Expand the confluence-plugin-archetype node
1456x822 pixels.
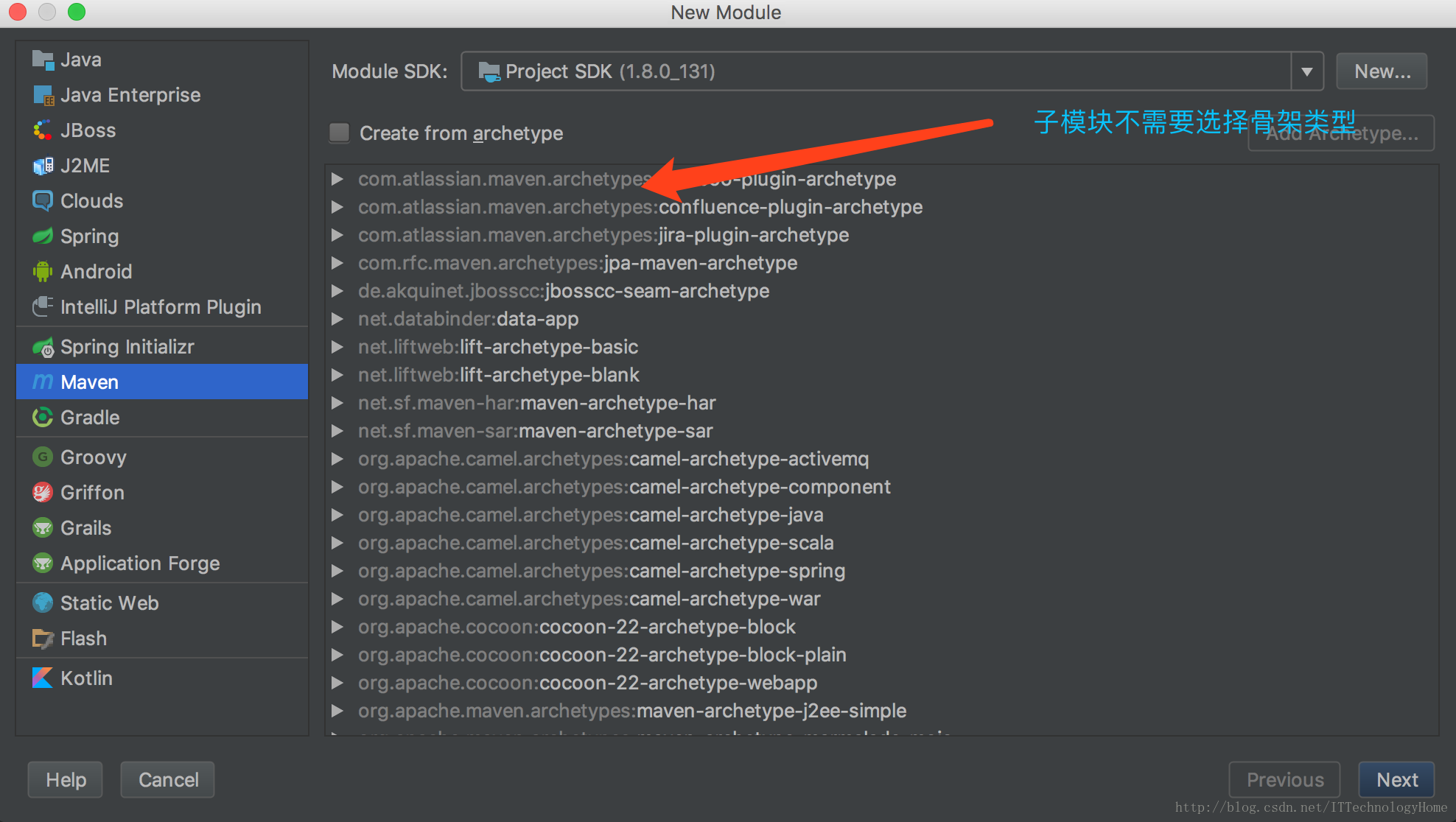[337, 207]
